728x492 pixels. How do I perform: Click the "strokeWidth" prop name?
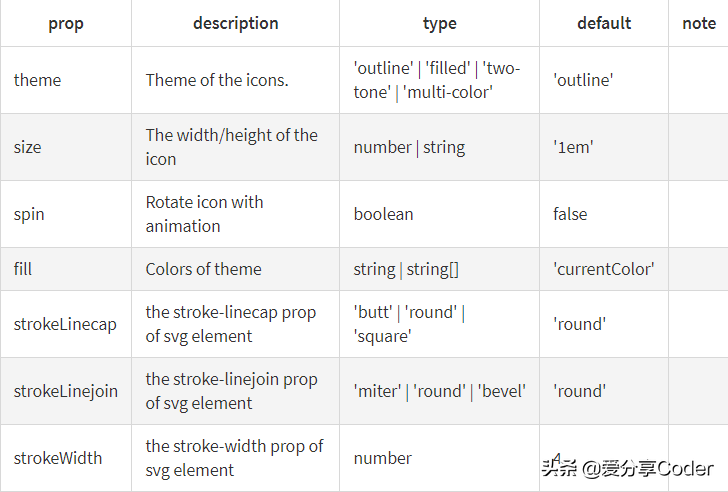(58, 458)
